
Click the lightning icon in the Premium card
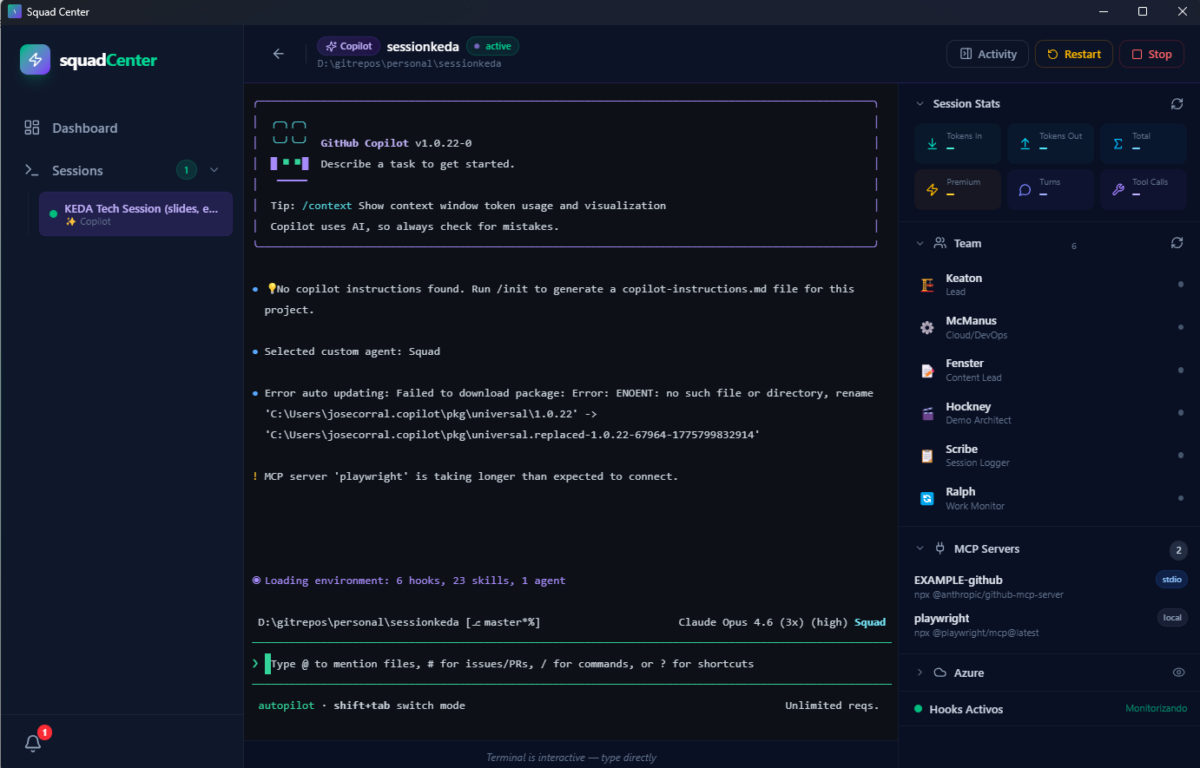pyautogui.click(x=932, y=190)
